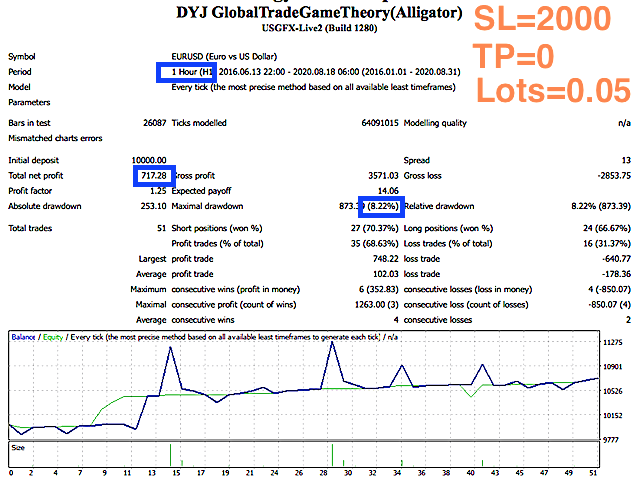The height and width of the screenshot is (480, 640).
Task: Click the Average profit trade value 102.03
Action: (385, 274)
